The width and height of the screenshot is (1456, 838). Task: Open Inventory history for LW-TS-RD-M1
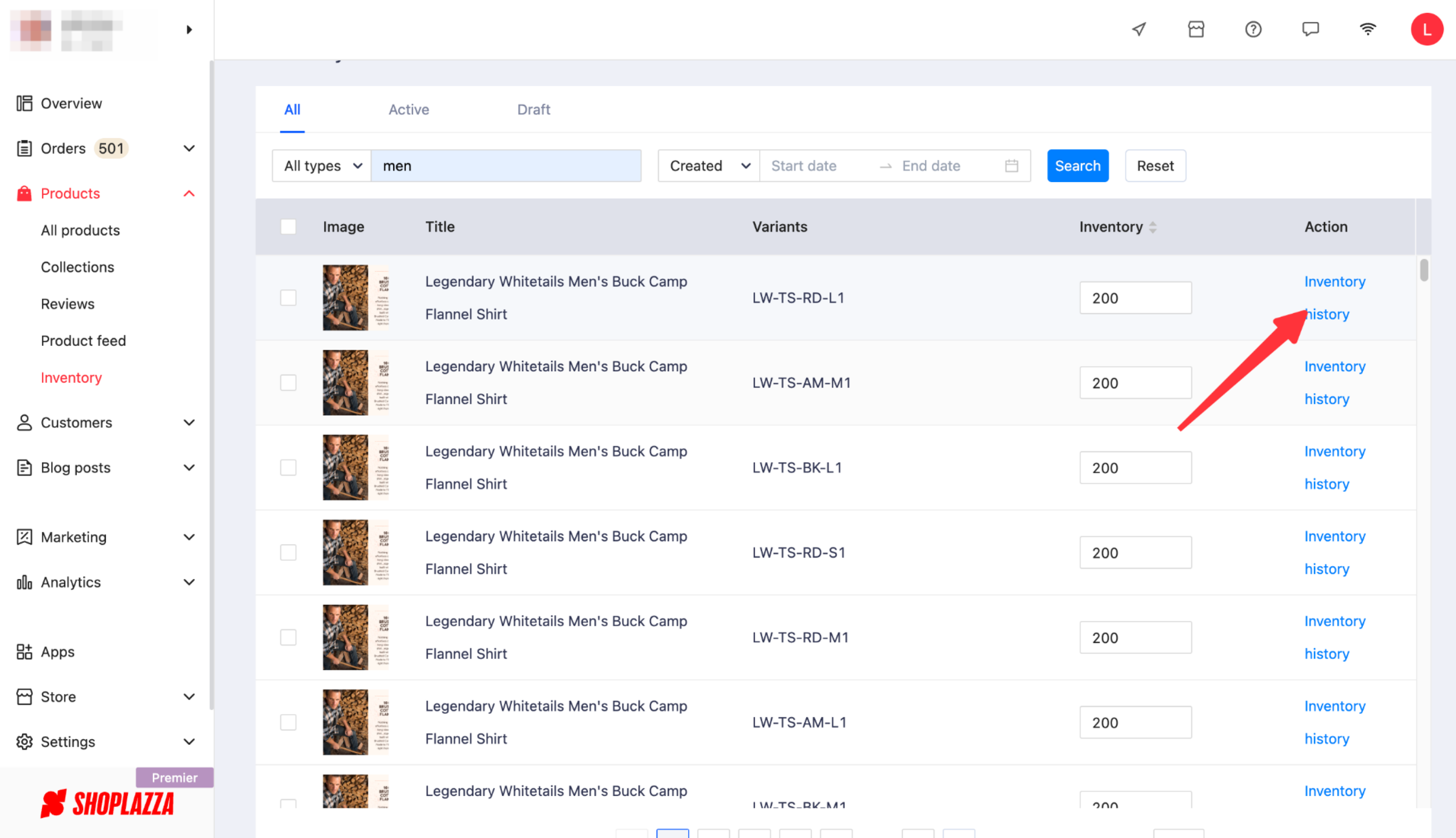(1334, 637)
